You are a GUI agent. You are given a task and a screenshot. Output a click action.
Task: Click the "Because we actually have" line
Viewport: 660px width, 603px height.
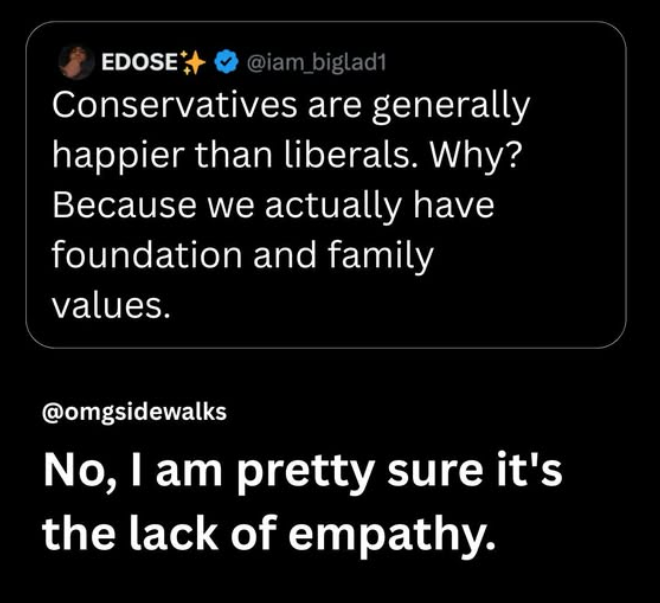pos(273,206)
